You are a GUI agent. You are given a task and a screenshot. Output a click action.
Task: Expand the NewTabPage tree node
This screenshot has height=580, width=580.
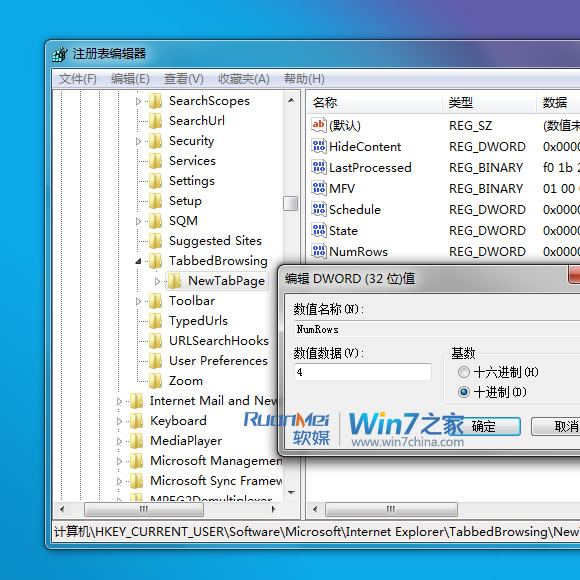click(157, 281)
